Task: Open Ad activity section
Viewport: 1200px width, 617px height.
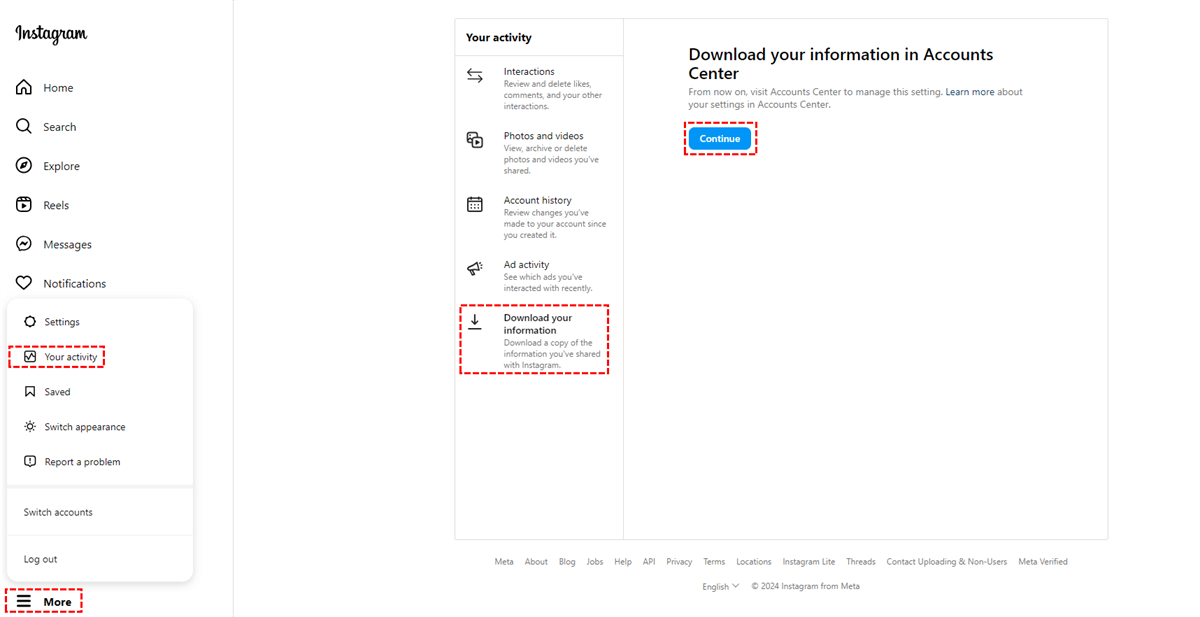Action: point(539,275)
